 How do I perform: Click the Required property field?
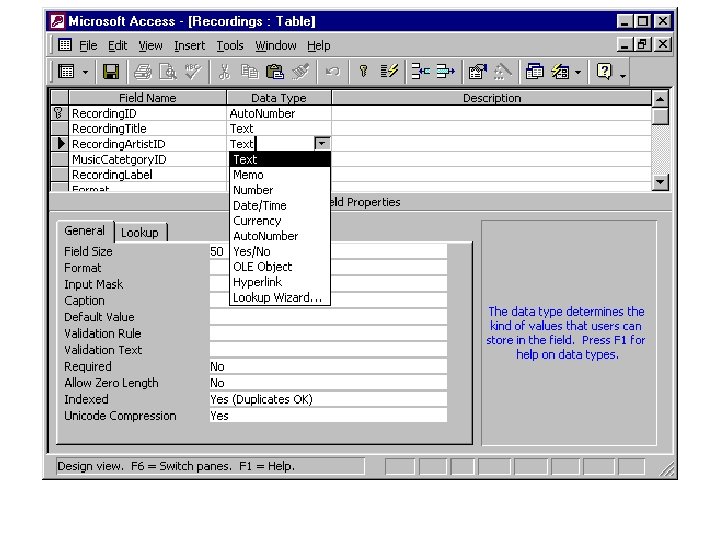328,366
